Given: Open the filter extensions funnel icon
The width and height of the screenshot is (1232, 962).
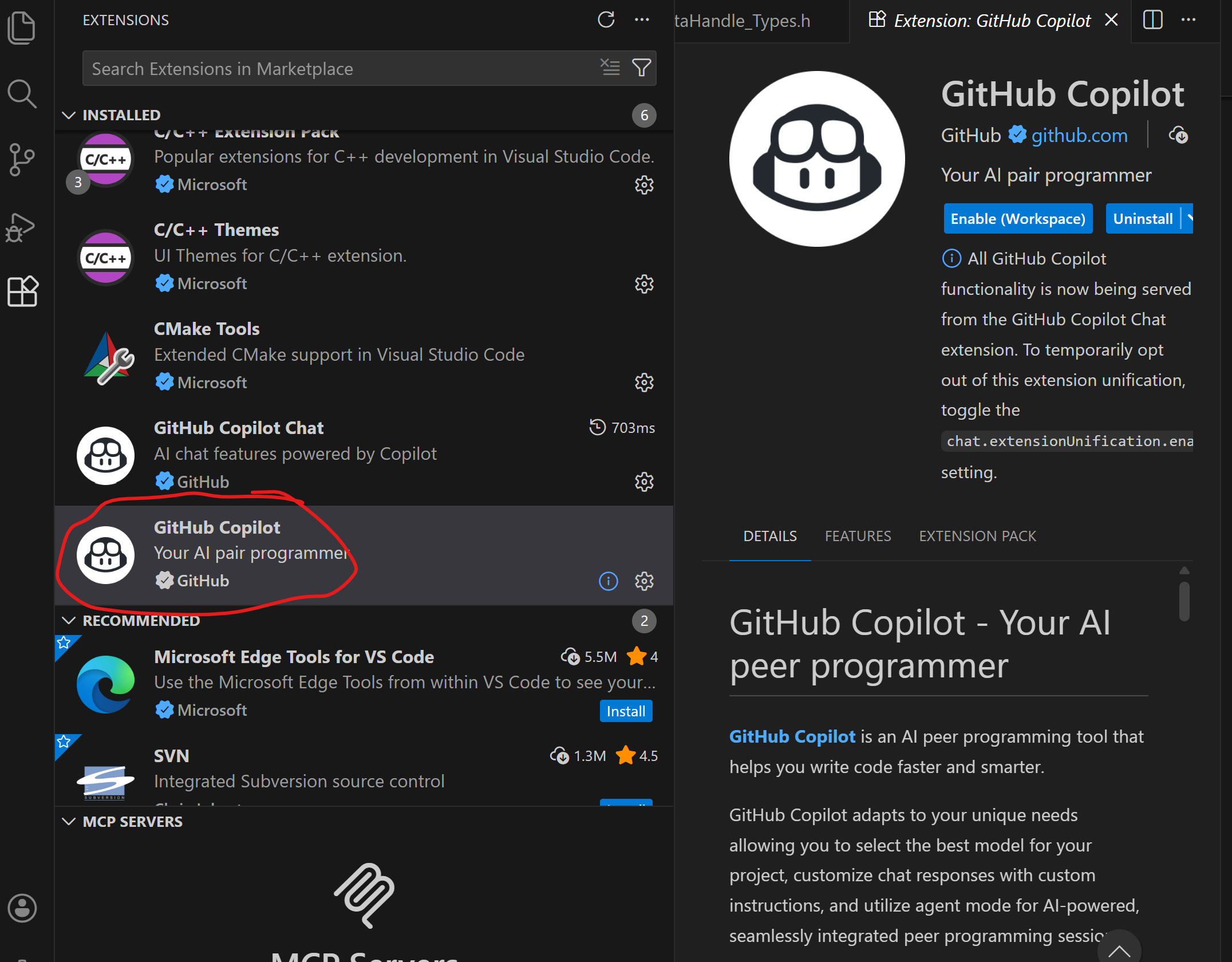Looking at the screenshot, I should click(641, 68).
